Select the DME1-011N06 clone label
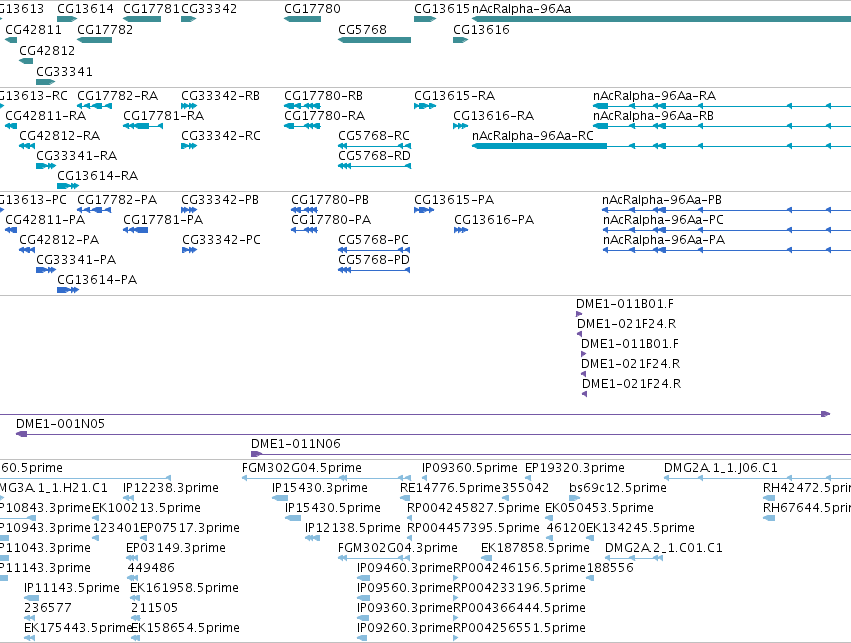 (x=296, y=444)
